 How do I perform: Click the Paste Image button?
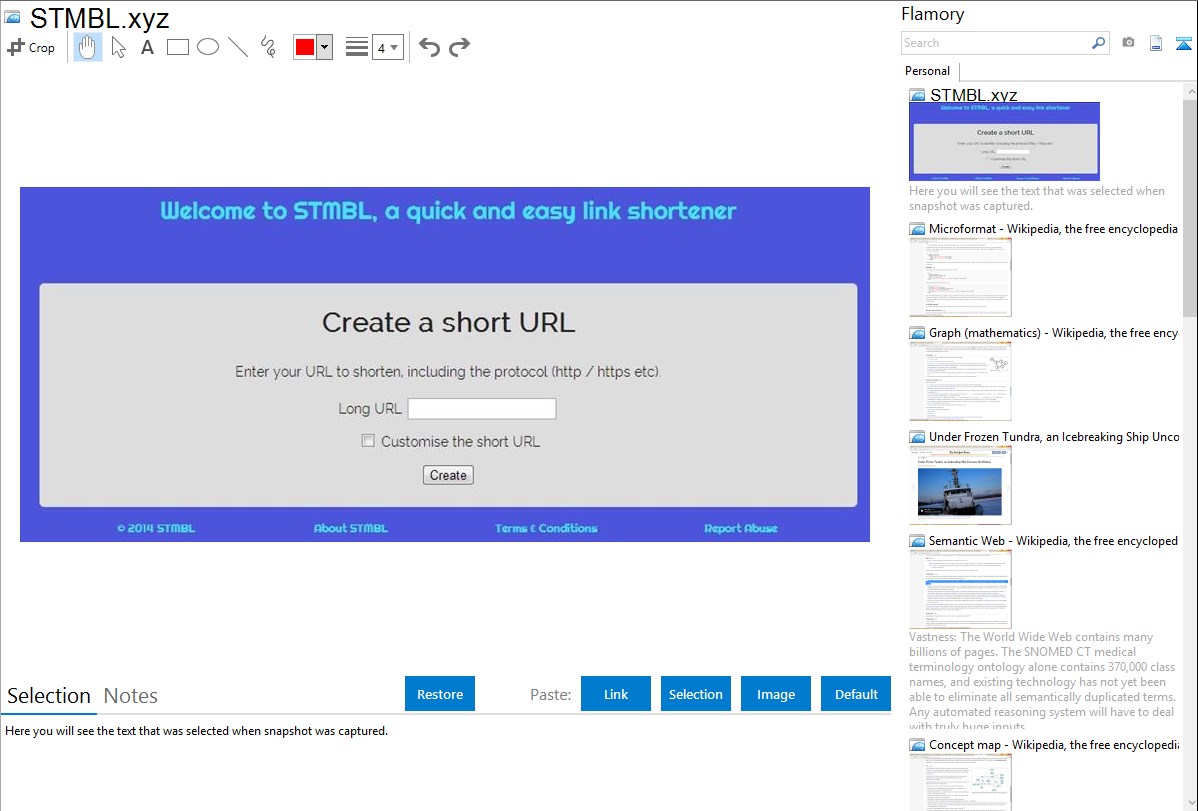pyautogui.click(x=776, y=694)
